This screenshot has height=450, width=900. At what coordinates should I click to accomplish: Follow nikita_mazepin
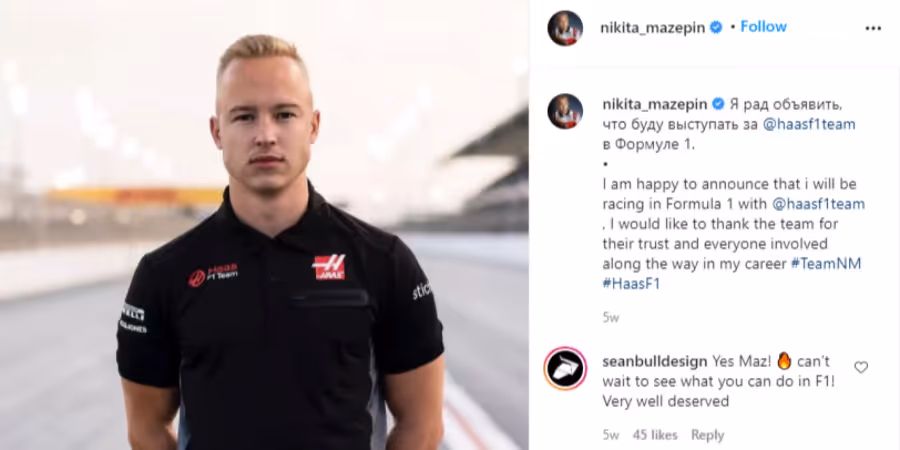pos(763,27)
